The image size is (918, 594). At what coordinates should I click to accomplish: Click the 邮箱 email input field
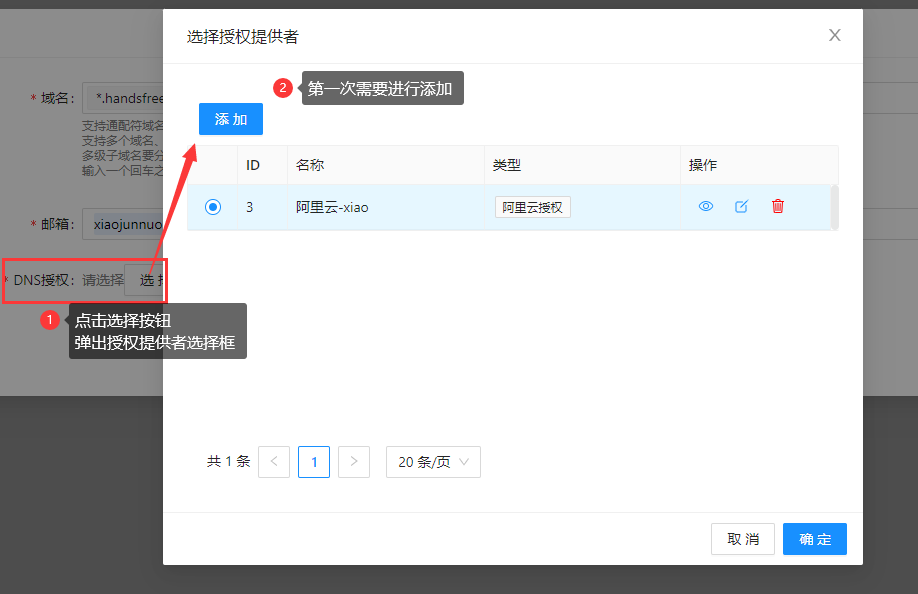[130, 224]
